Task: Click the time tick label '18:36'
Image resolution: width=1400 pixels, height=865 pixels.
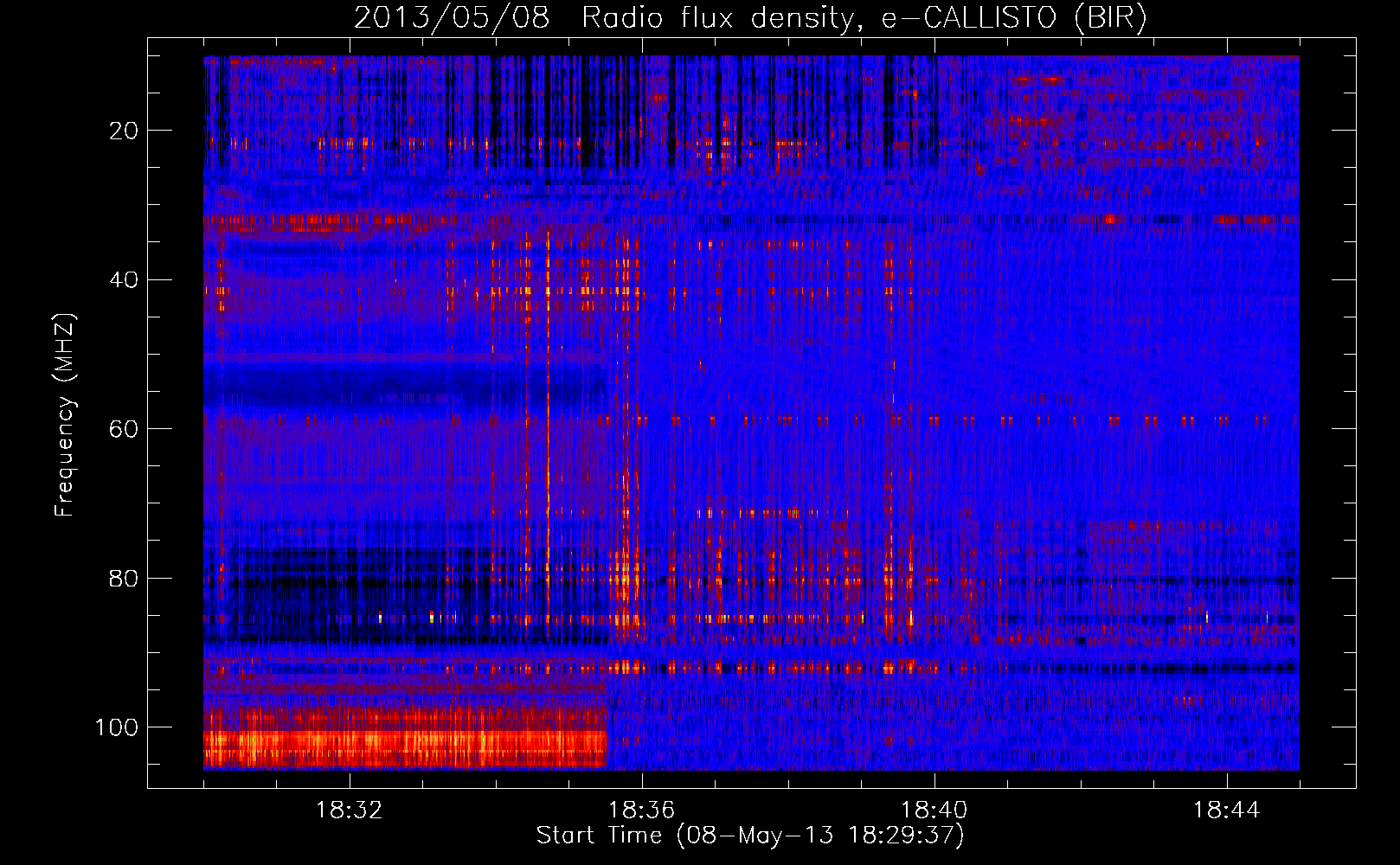Action: tap(642, 811)
